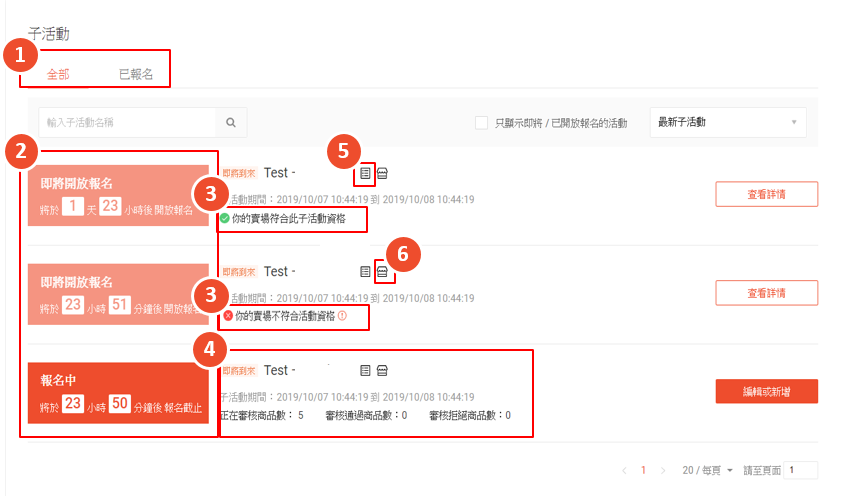Image resolution: width=841 pixels, height=496 pixels.
Task: Click the search magnifier icon
Action: [231, 123]
